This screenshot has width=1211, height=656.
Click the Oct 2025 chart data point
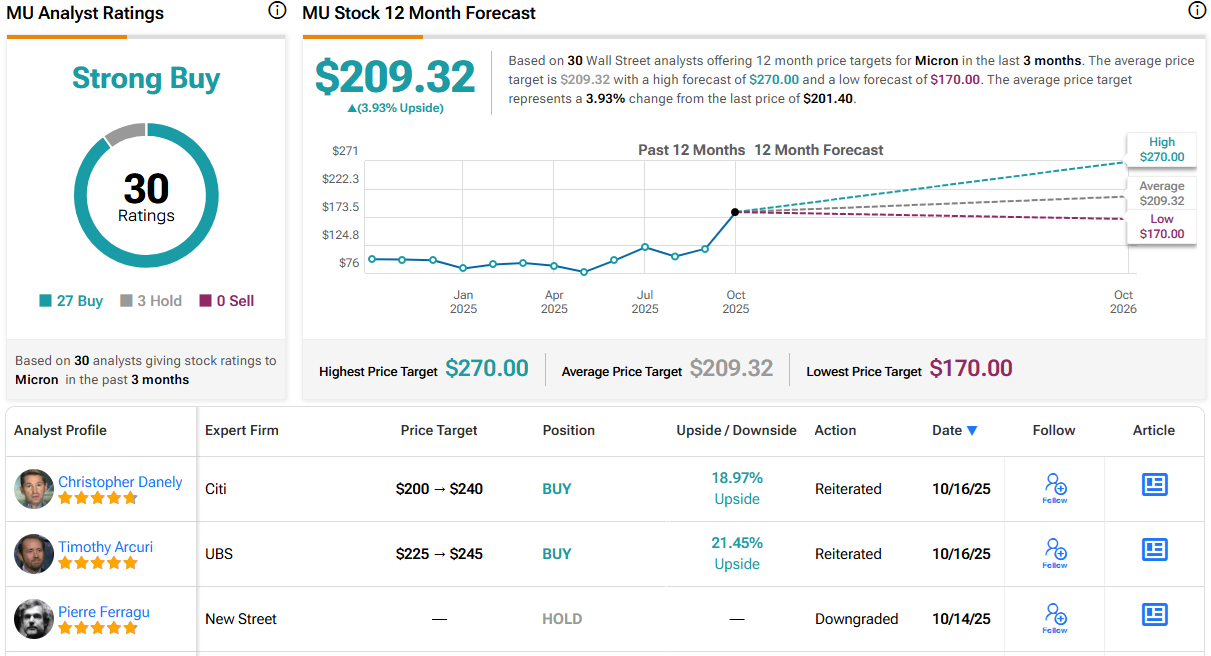click(735, 212)
